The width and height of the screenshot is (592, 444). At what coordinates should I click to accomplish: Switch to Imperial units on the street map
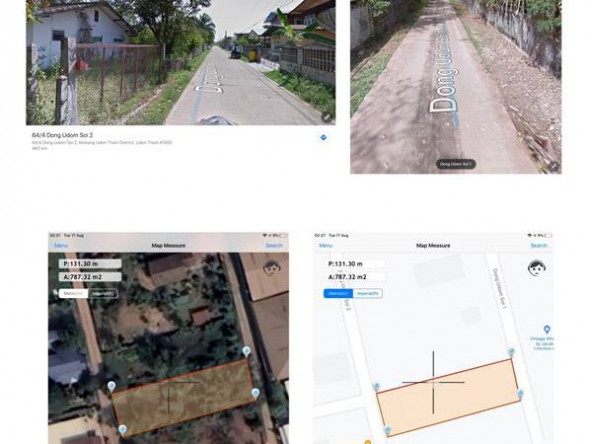(x=368, y=293)
